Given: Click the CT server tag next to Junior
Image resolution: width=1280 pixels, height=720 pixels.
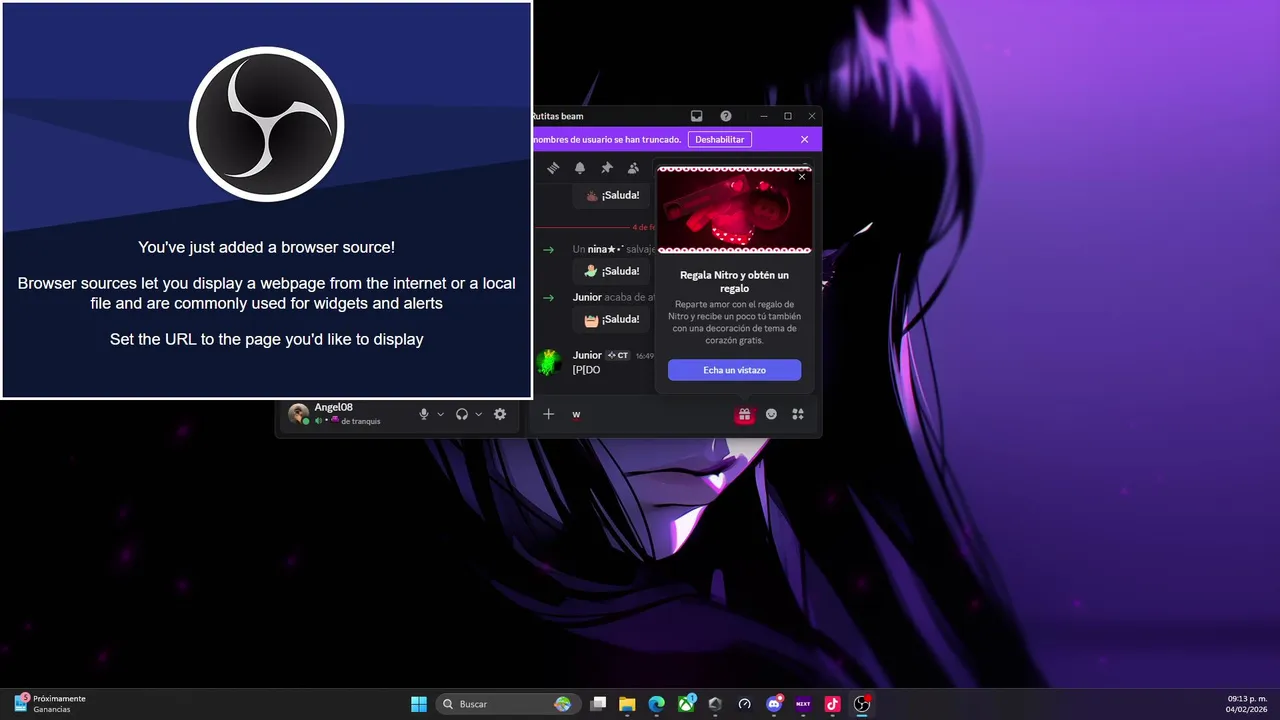Looking at the screenshot, I should click(x=618, y=355).
